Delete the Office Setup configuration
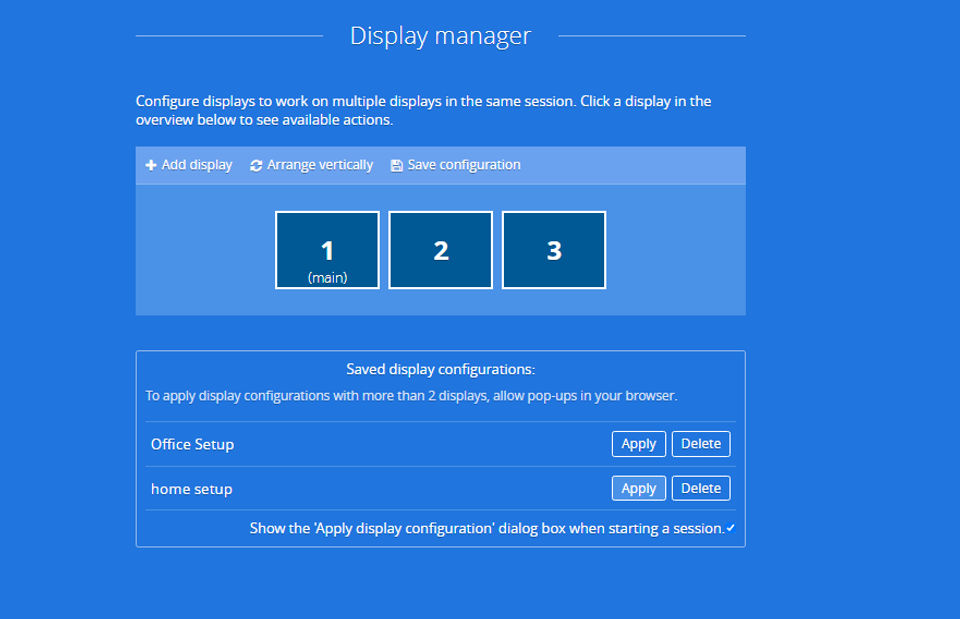The width and height of the screenshot is (960, 619). pos(701,444)
